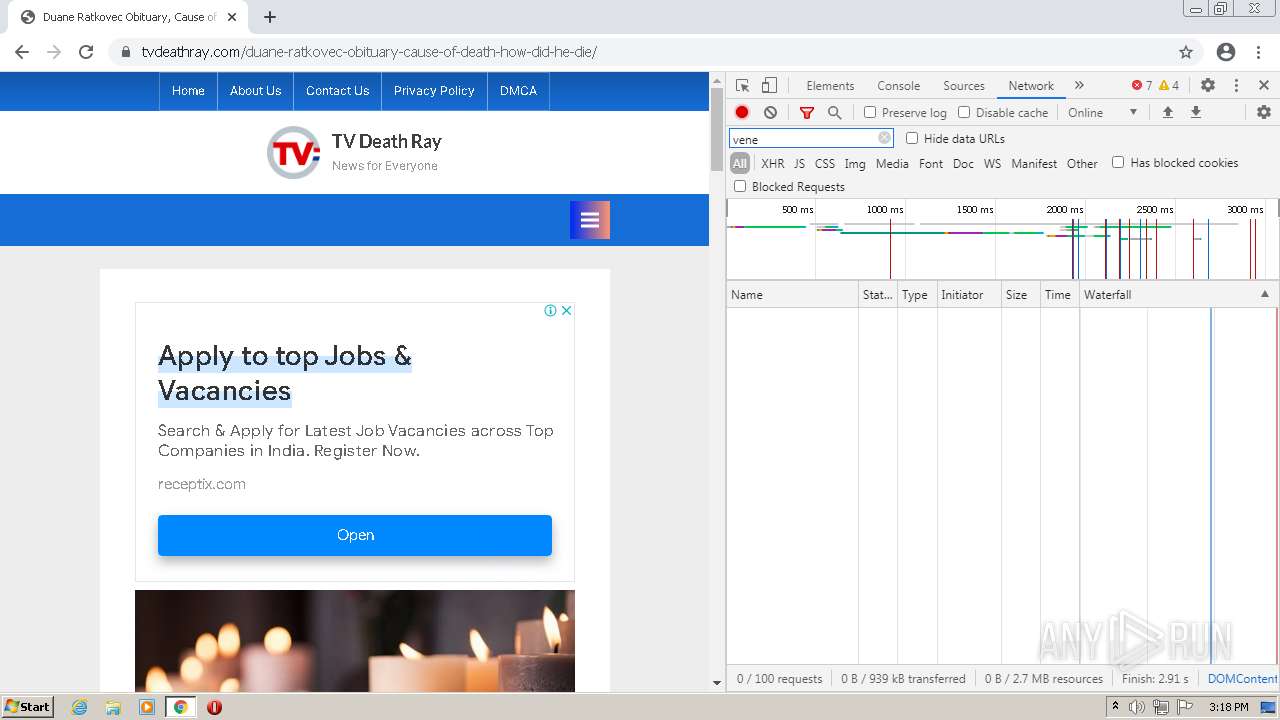Click the page vertical scrollbar thumb
This screenshot has height=720, width=1280.
716,129
